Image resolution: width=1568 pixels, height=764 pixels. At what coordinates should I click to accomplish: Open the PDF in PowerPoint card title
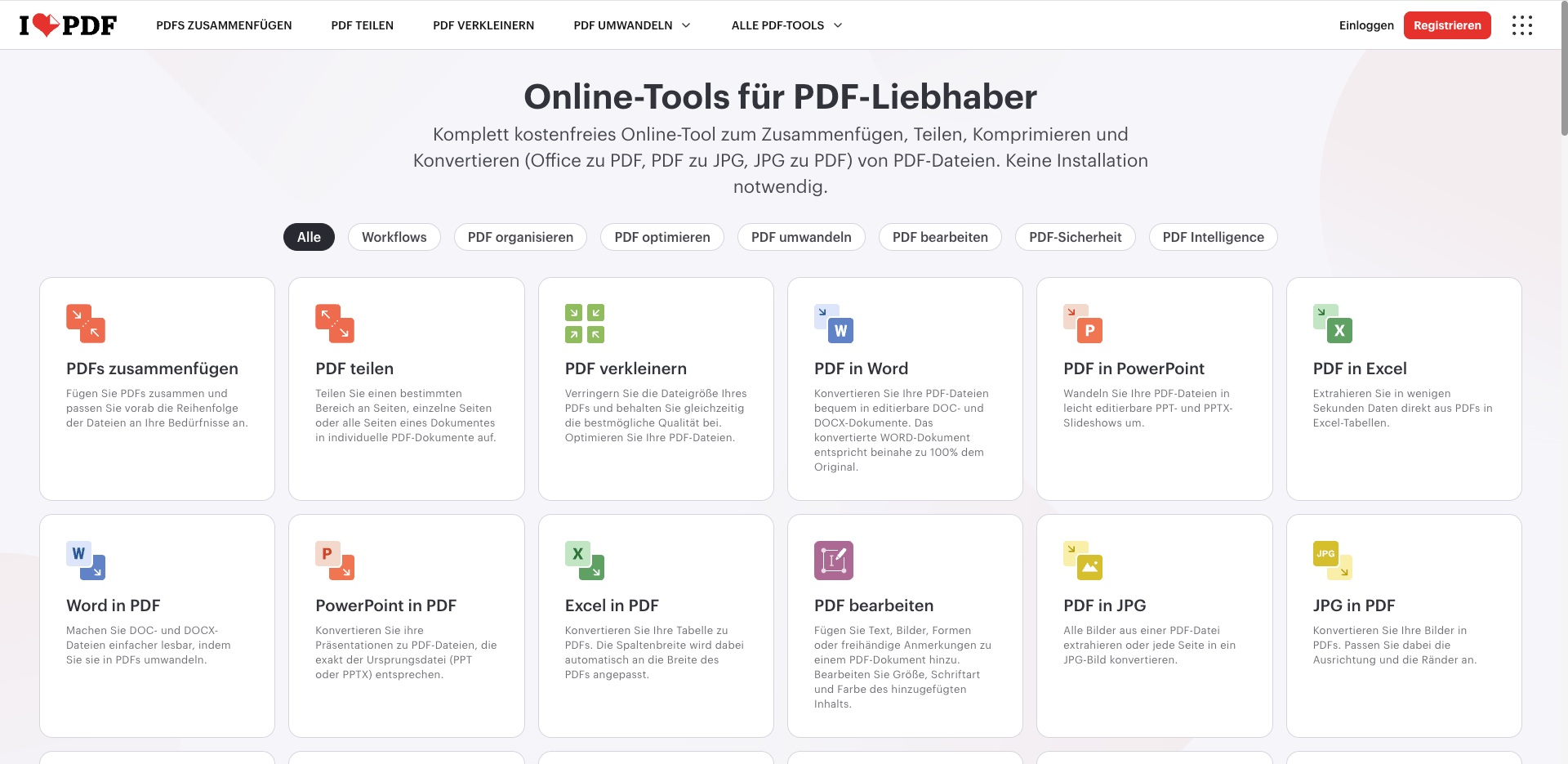pos(1134,369)
